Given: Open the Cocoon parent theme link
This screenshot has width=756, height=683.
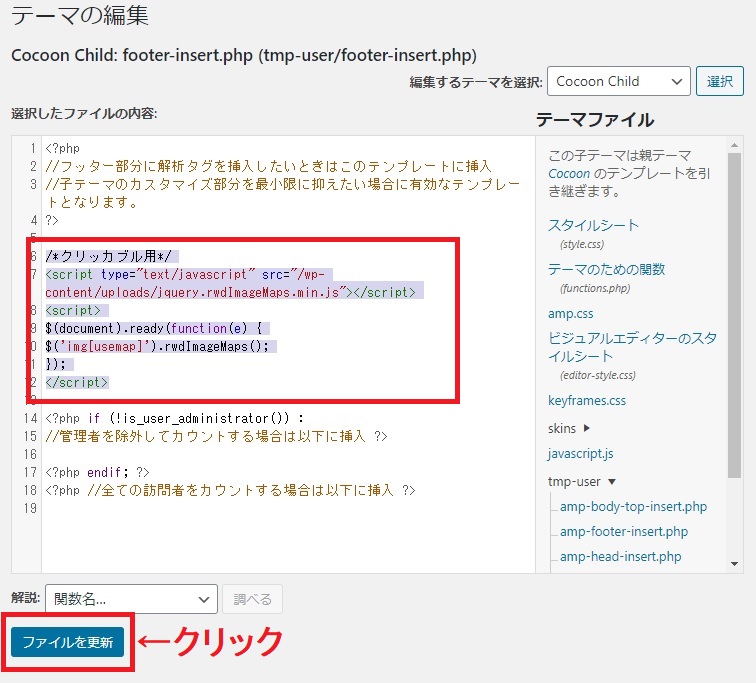Looking at the screenshot, I should pos(569,174).
